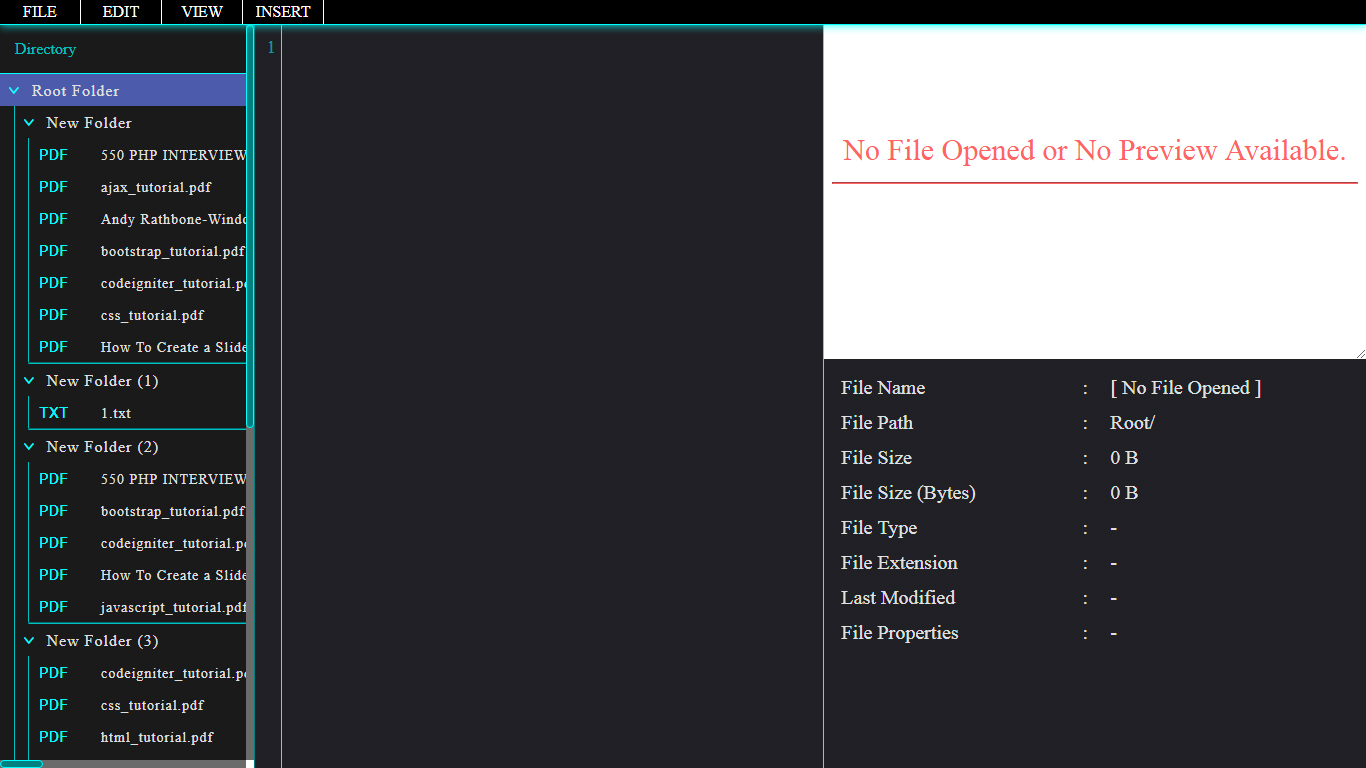
Task: Collapse New Folder (3)
Action: (29, 641)
